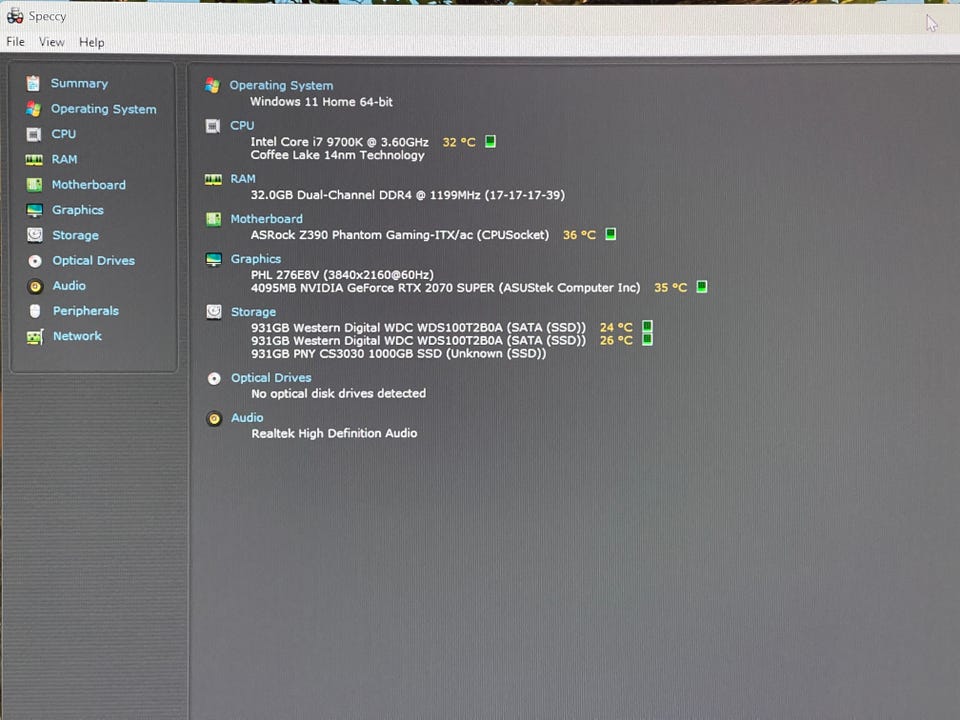
Task: Select RAM in the sidebar list
Action: point(64,159)
